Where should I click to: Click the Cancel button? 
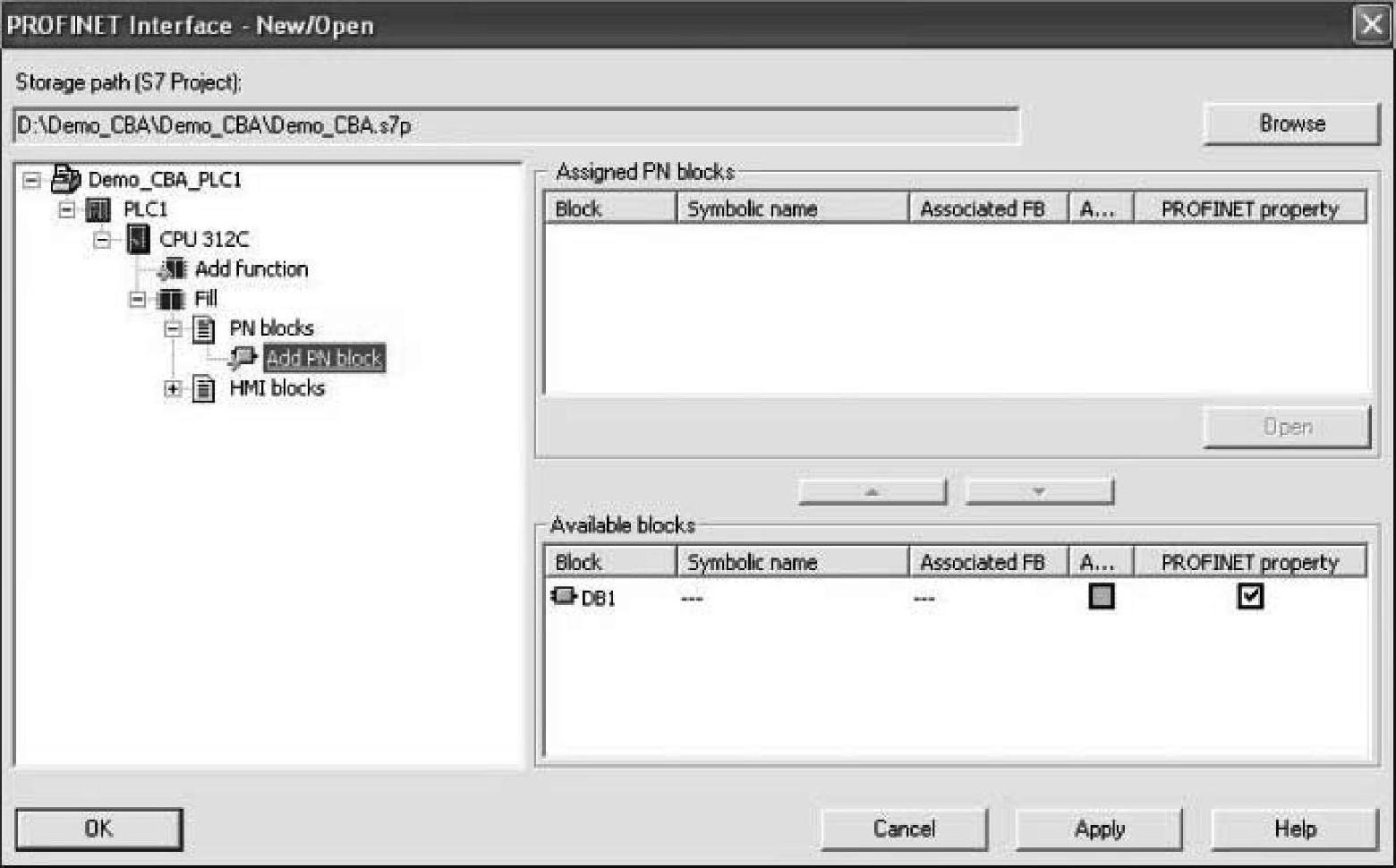coord(904,829)
